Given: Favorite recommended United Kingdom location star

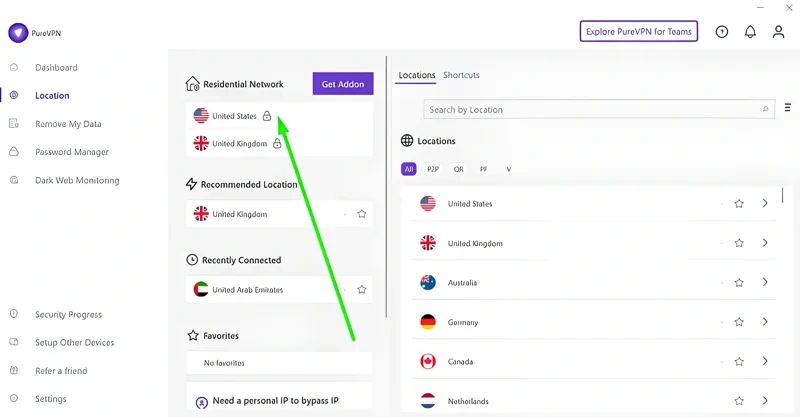Looking at the screenshot, I should click(362, 214).
